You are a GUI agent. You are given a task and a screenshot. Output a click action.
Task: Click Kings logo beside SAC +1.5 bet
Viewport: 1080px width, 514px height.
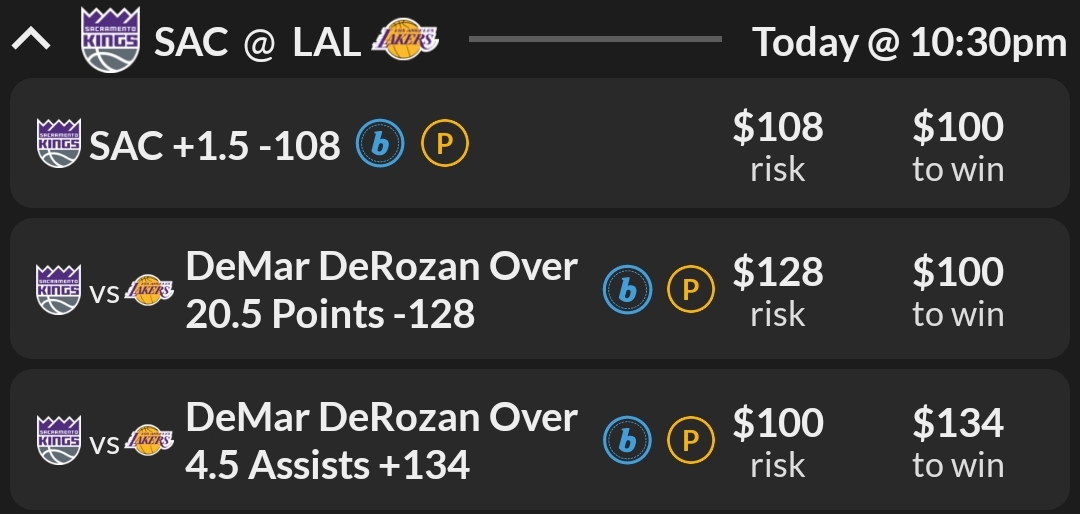[58, 144]
